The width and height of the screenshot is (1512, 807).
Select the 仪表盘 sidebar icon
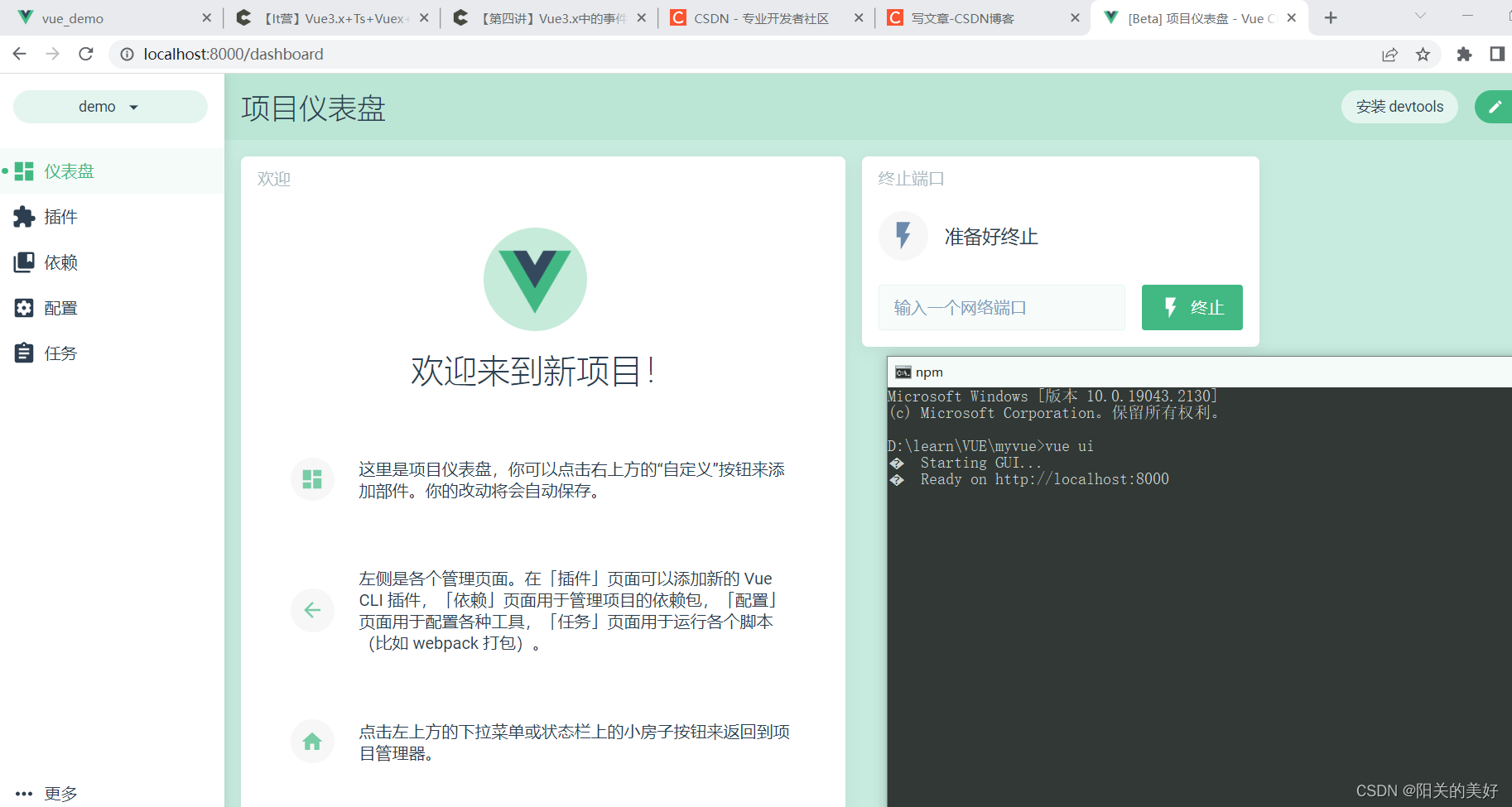25,171
